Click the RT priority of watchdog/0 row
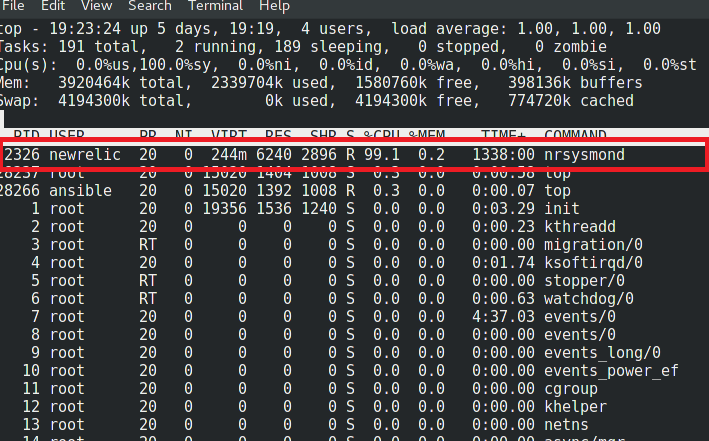Image resolution: width=709 pixels, height=441 pixels. tap(148, 299)
